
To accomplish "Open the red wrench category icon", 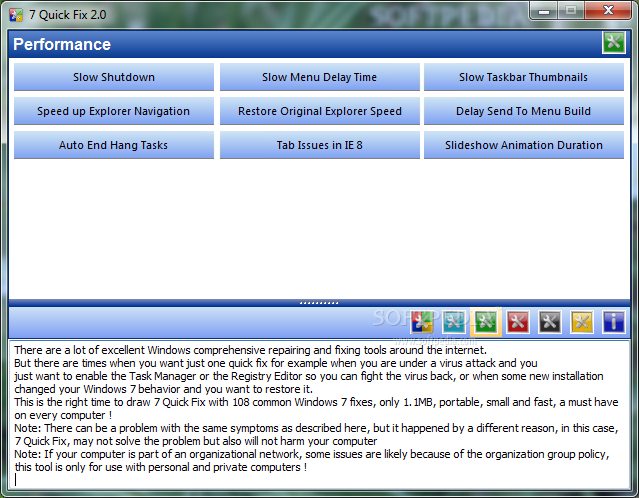I will click(518, 322).
